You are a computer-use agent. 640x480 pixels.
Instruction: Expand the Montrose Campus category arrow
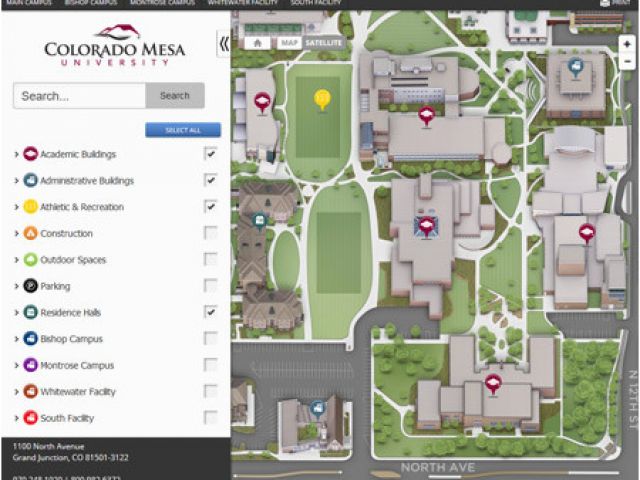pos(17,366)
